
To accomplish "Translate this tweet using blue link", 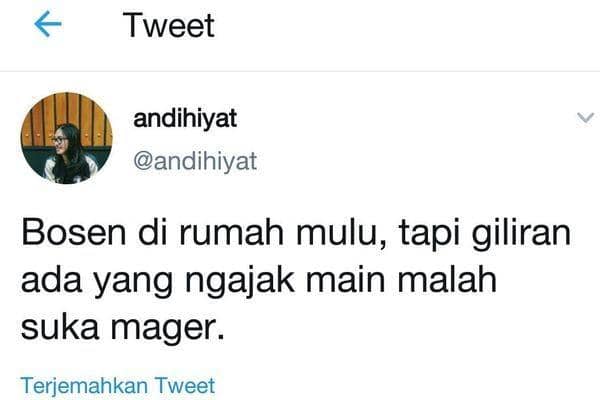I will coord(118,385).
